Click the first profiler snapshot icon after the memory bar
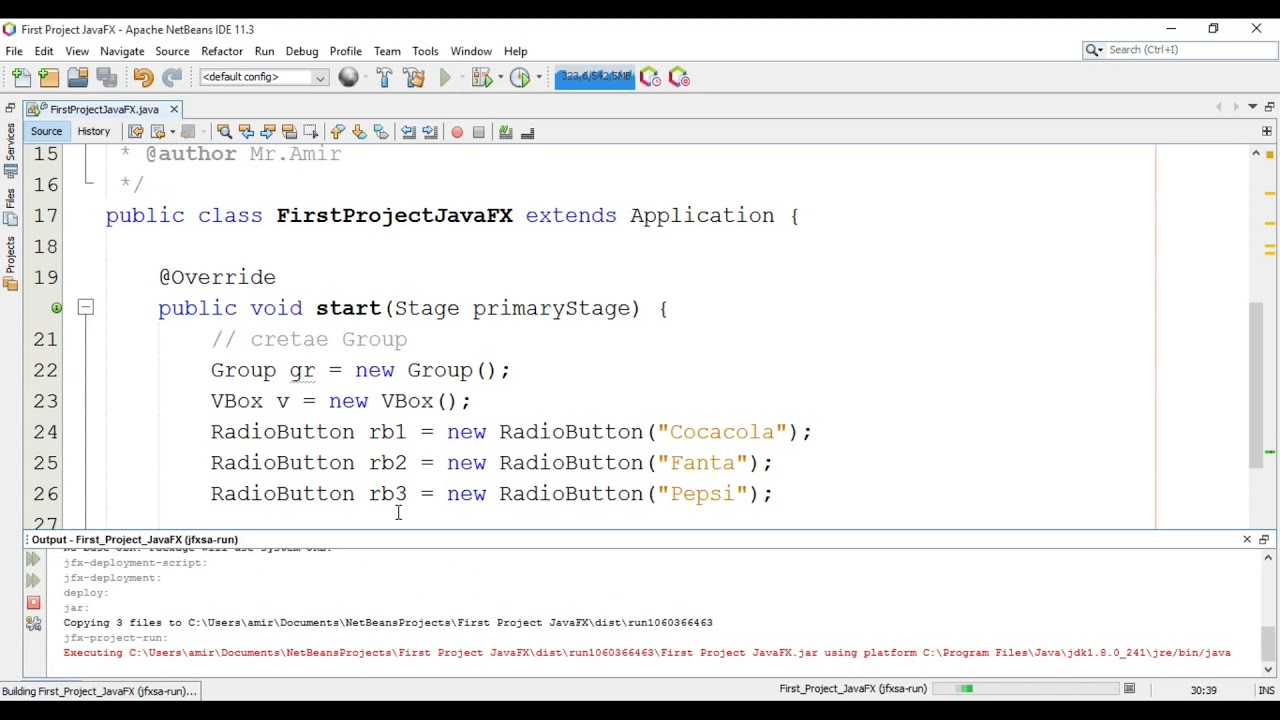Image resolution: width=1280 pixels, height=720 pixels. click(650, 77)
